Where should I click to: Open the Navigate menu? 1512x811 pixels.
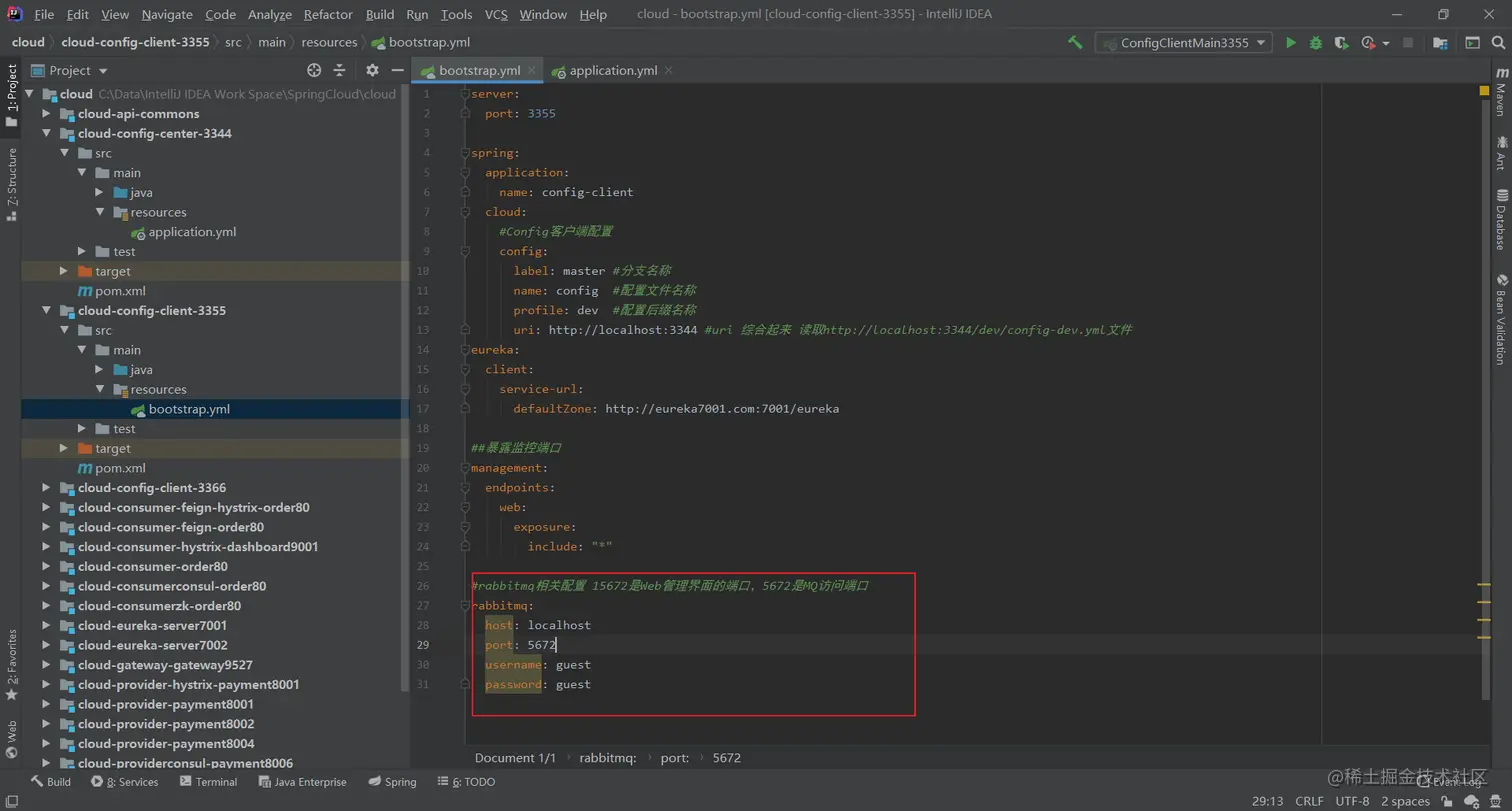pyautogui.click(x=167, y=14)
